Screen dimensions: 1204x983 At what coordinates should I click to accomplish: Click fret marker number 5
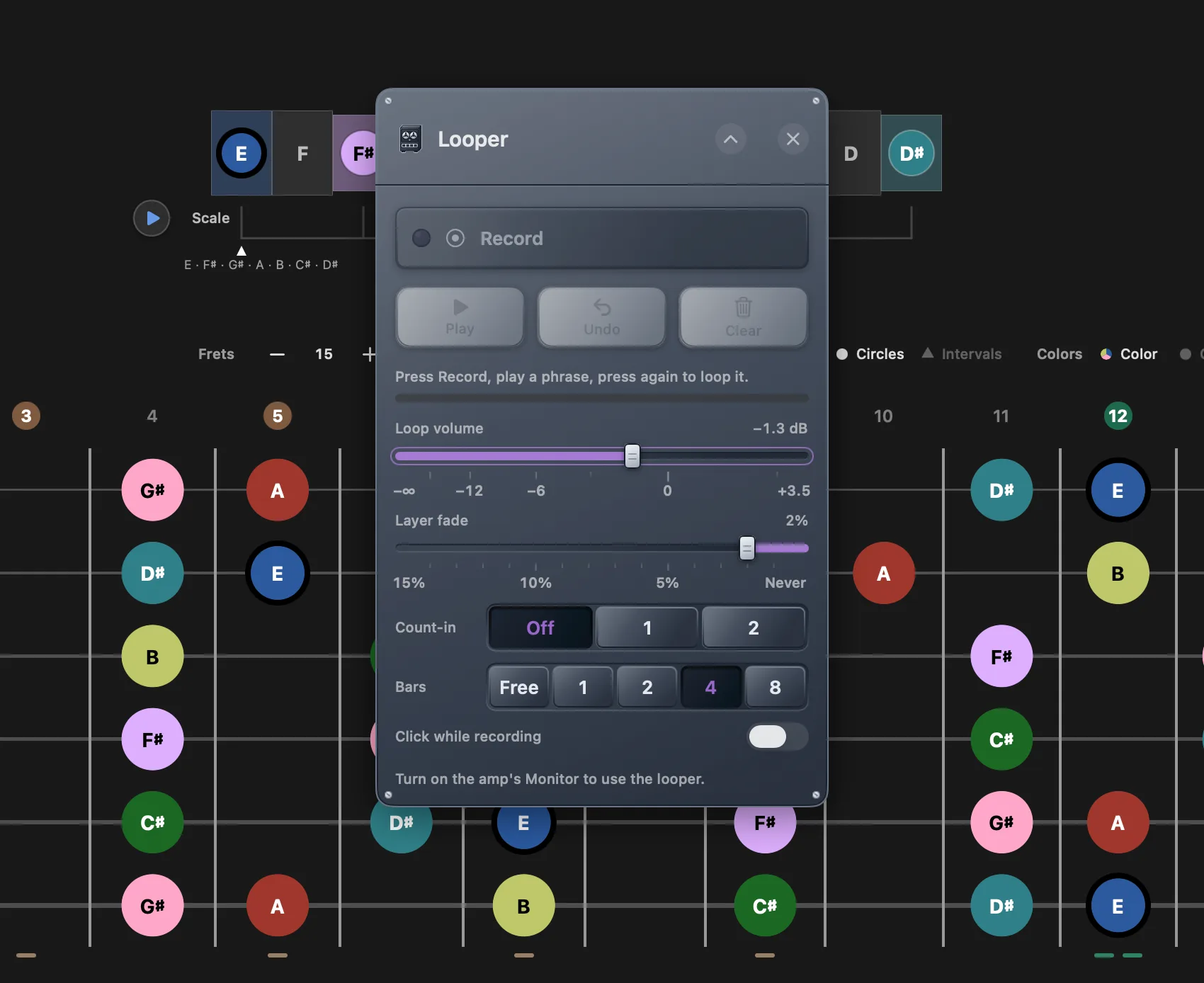click(x=278, y=416)
